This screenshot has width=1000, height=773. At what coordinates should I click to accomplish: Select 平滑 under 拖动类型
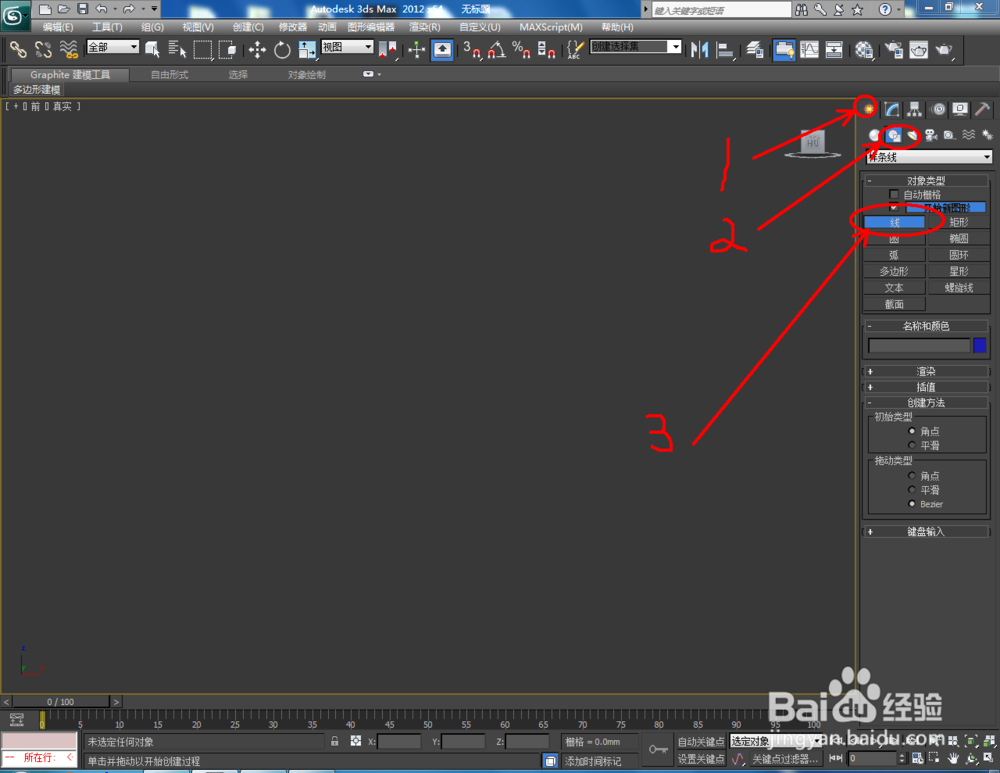point(911,490)
